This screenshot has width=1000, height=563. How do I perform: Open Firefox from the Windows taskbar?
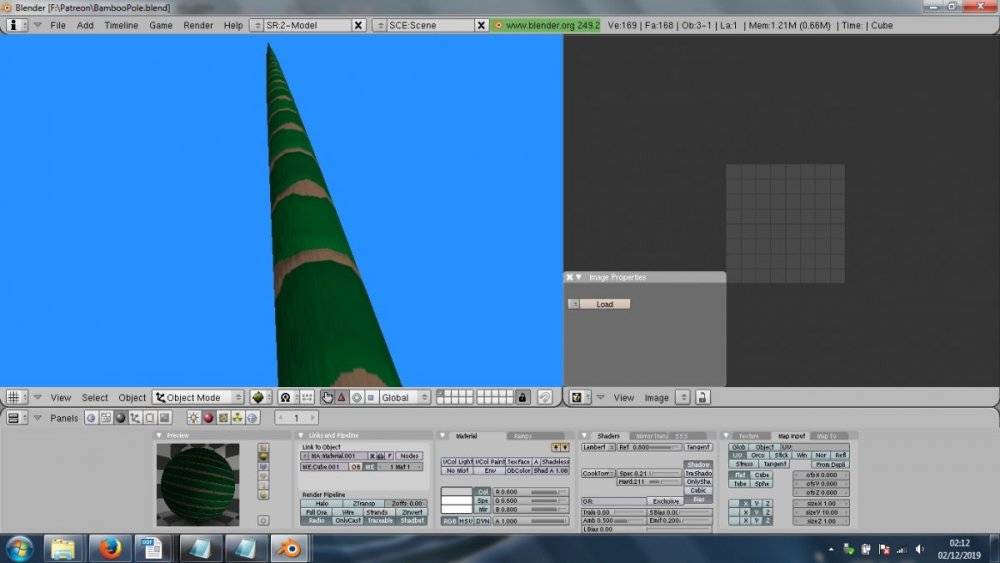tap(110, 548)
